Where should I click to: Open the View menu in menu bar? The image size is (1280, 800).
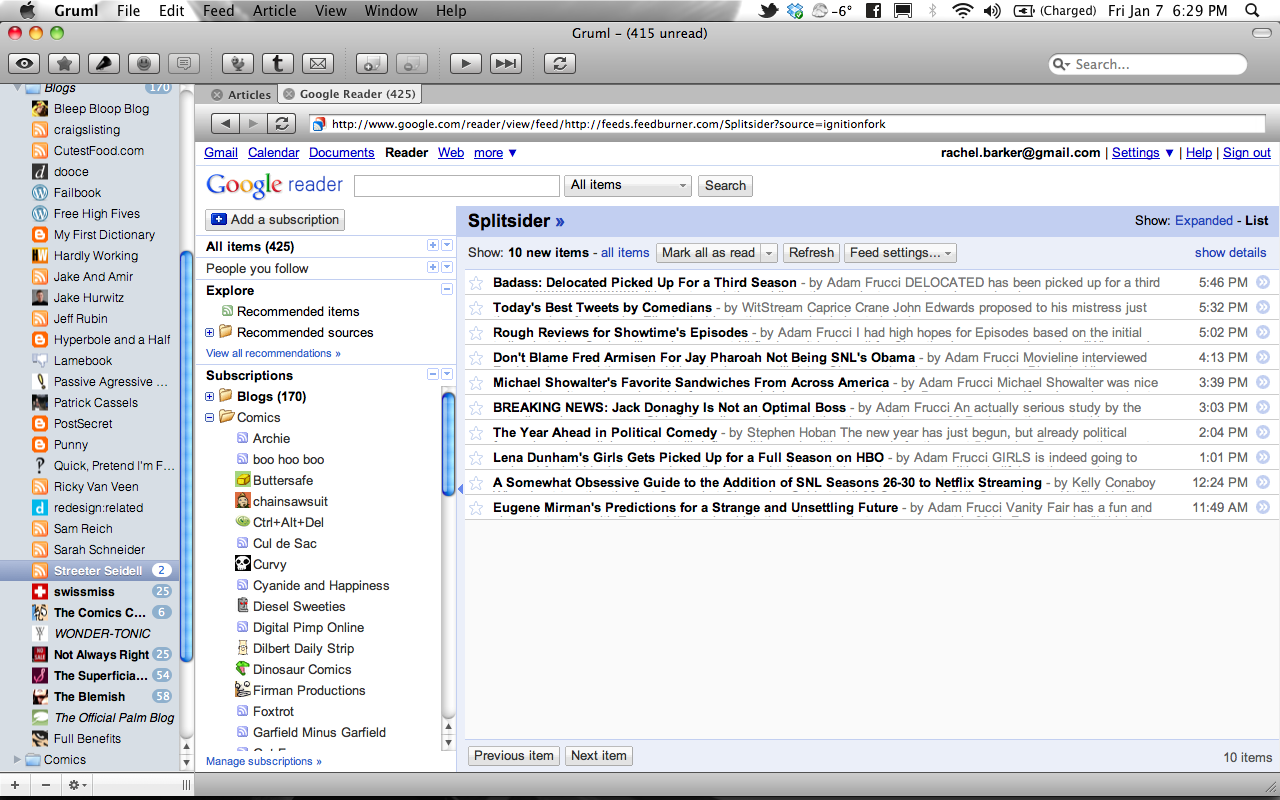click(330, 11)
